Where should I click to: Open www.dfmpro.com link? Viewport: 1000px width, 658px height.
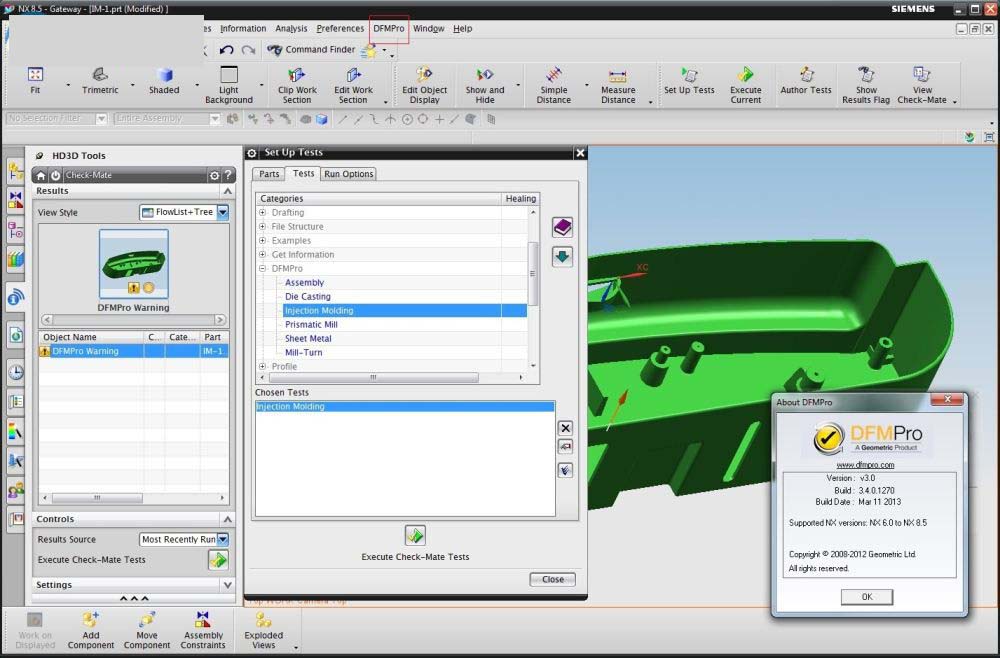click(865, 465)
